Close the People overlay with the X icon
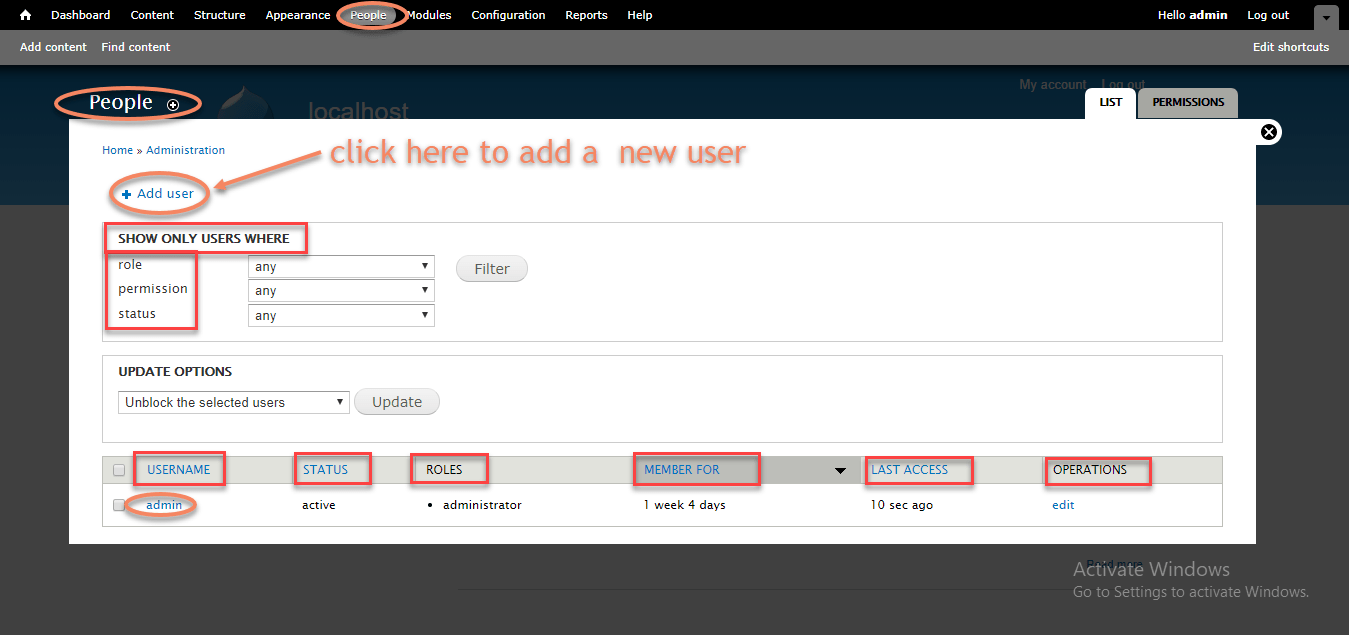Image resolution: width=1349 pixels, height=635 pixels. pos(1269,132)
